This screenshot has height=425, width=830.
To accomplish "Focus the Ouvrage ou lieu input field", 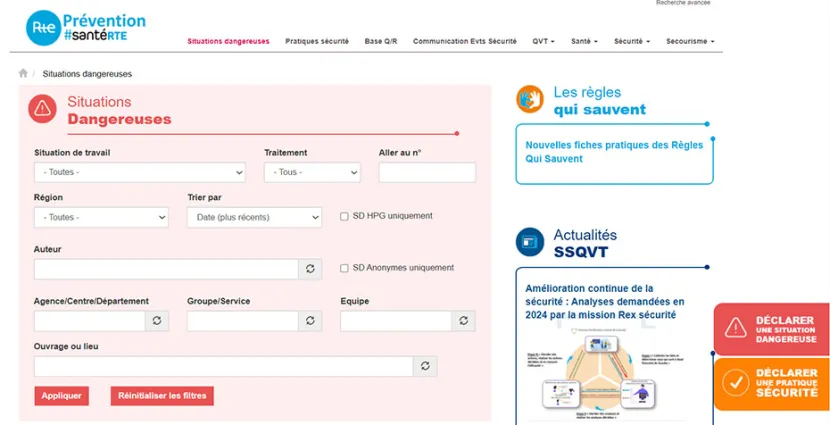I will click(224, 366).
